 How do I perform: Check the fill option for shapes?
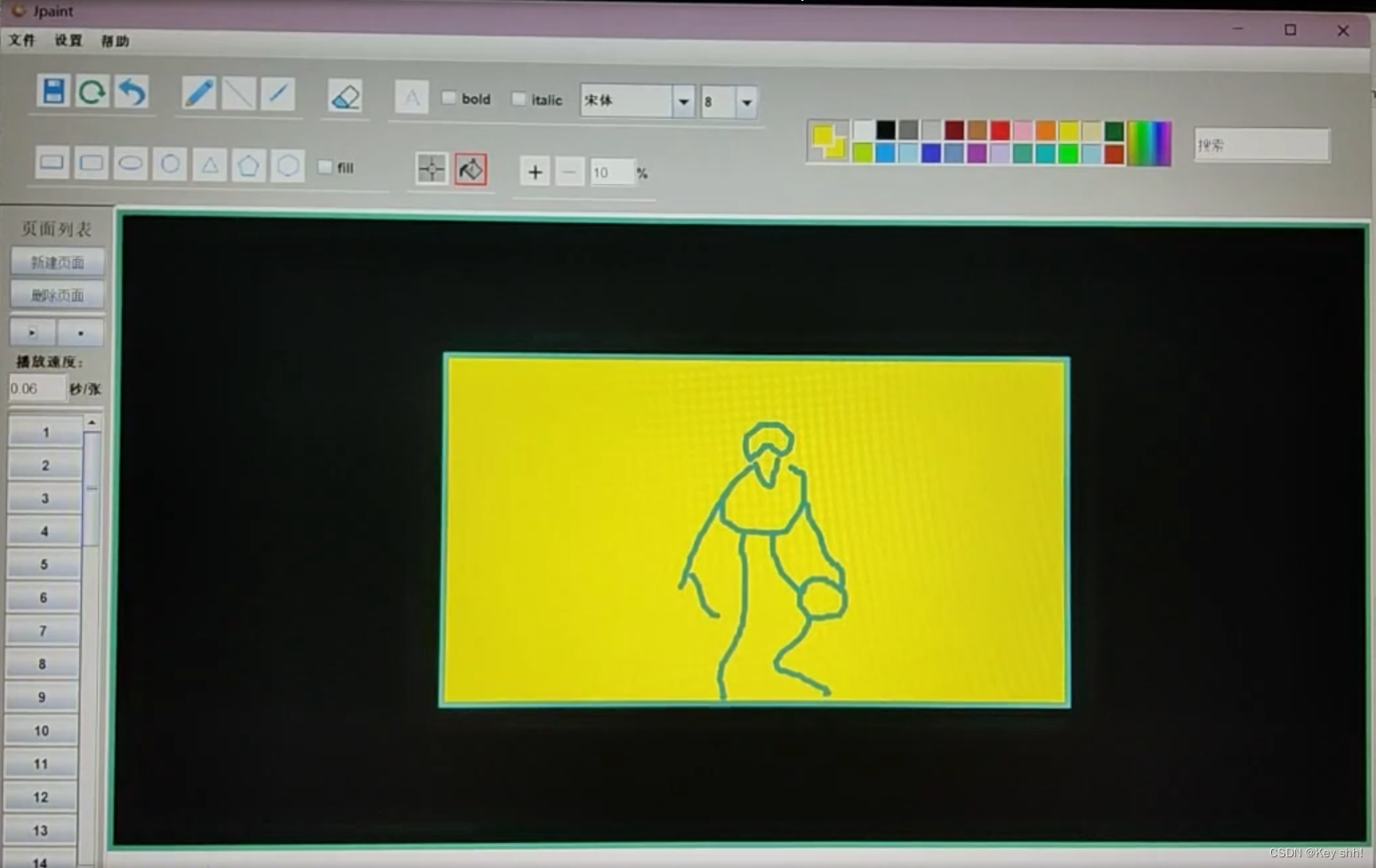(x=326, y=167)
